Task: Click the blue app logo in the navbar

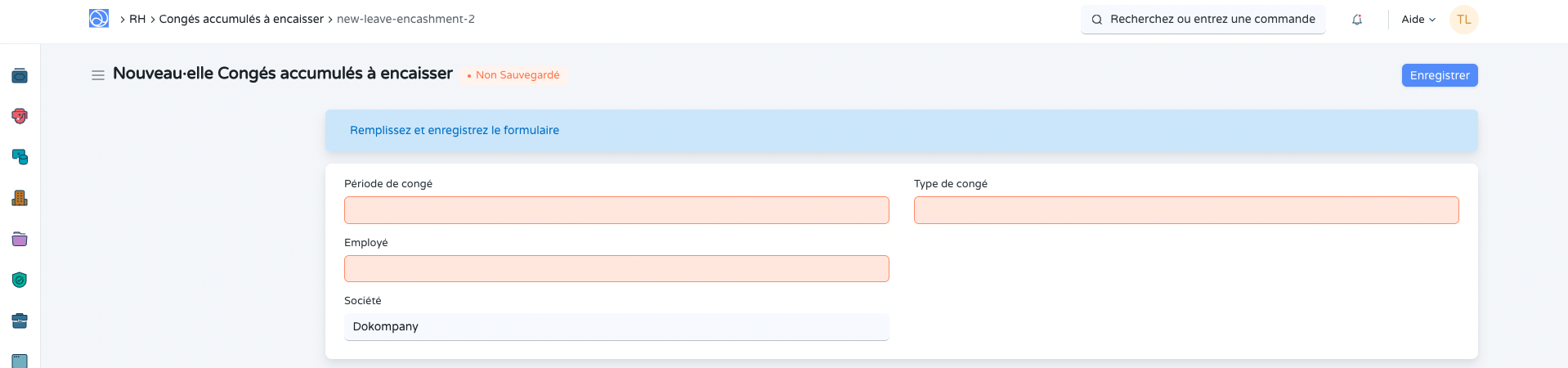Action: [x=99, y=19]
